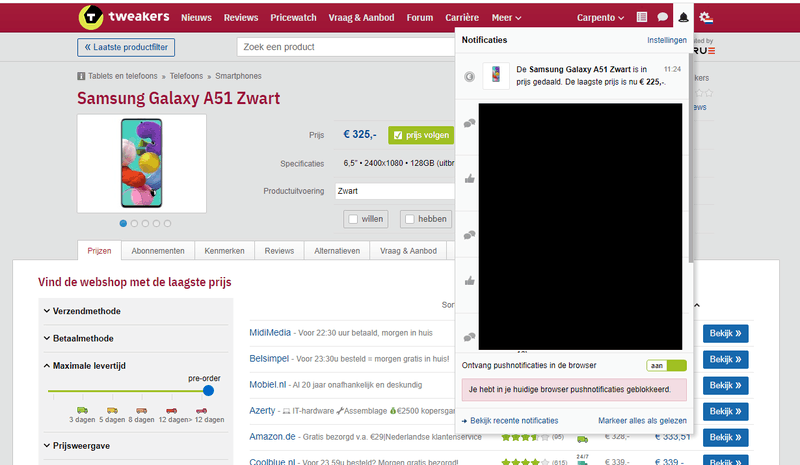Open the product Reviews tab
This screenshot has height=465, width=800.
[279, 251]
